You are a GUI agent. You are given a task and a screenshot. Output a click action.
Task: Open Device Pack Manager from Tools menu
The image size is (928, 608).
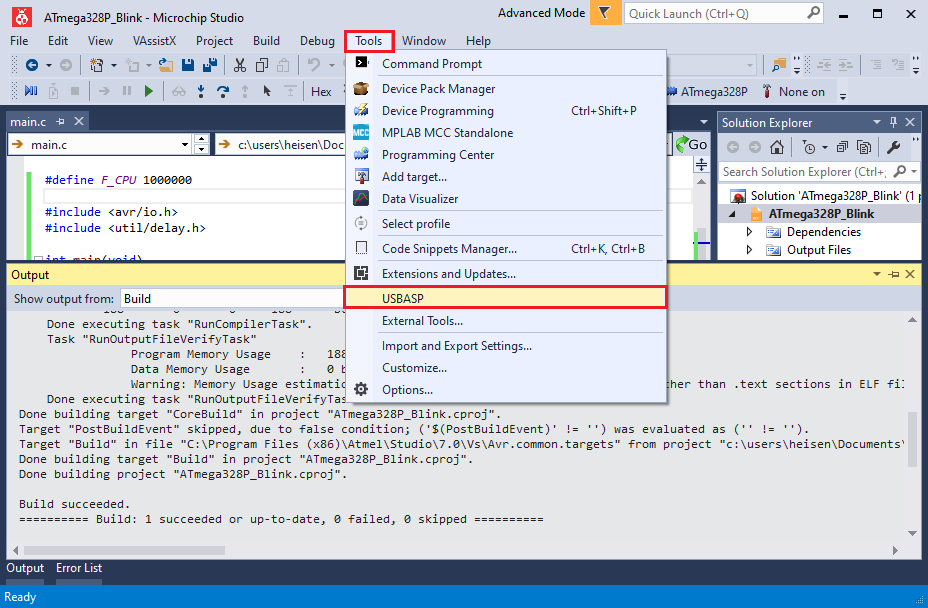pyautogui.click(x=506, y=89)
